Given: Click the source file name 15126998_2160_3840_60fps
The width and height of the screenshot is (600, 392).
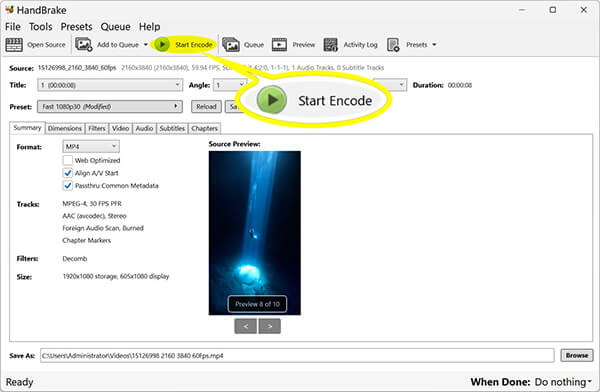Looking at the screenshot, I should tap(77, 68).
